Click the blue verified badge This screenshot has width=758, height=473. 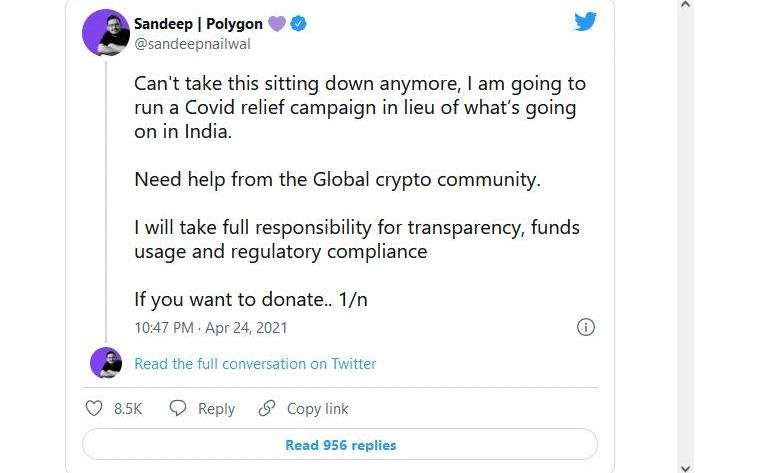tap(298, 23)
